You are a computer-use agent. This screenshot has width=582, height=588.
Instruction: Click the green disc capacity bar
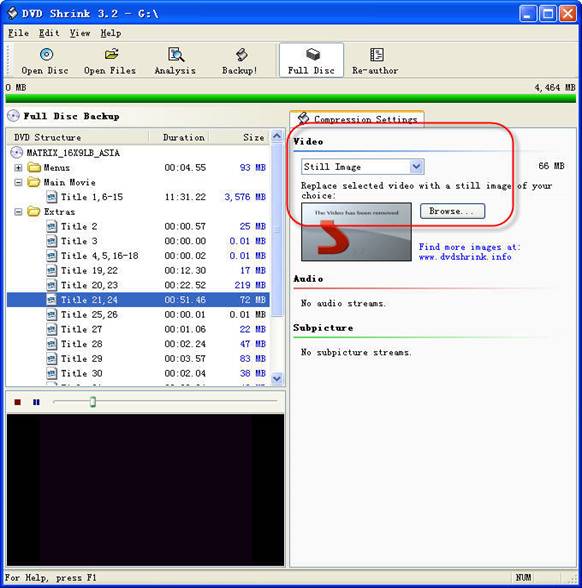(291, 98)
